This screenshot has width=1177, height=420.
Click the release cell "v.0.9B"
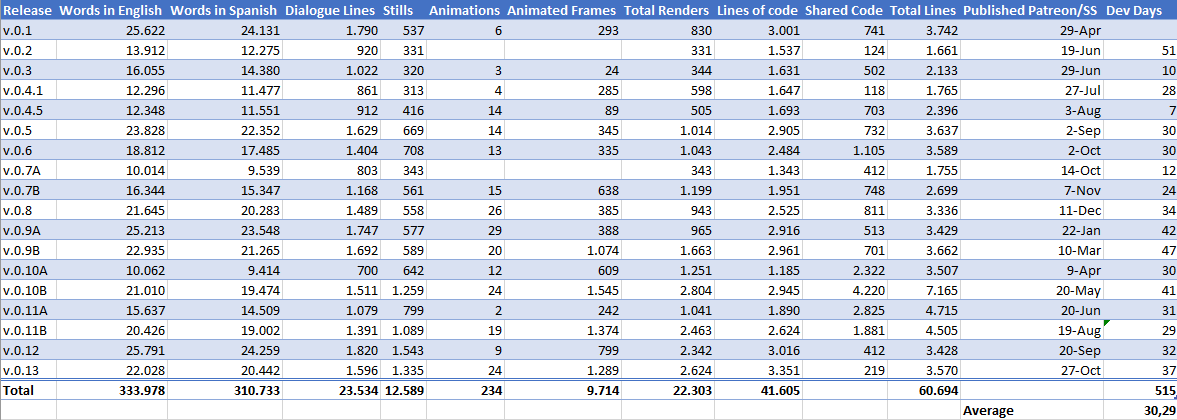click(28, 250)
